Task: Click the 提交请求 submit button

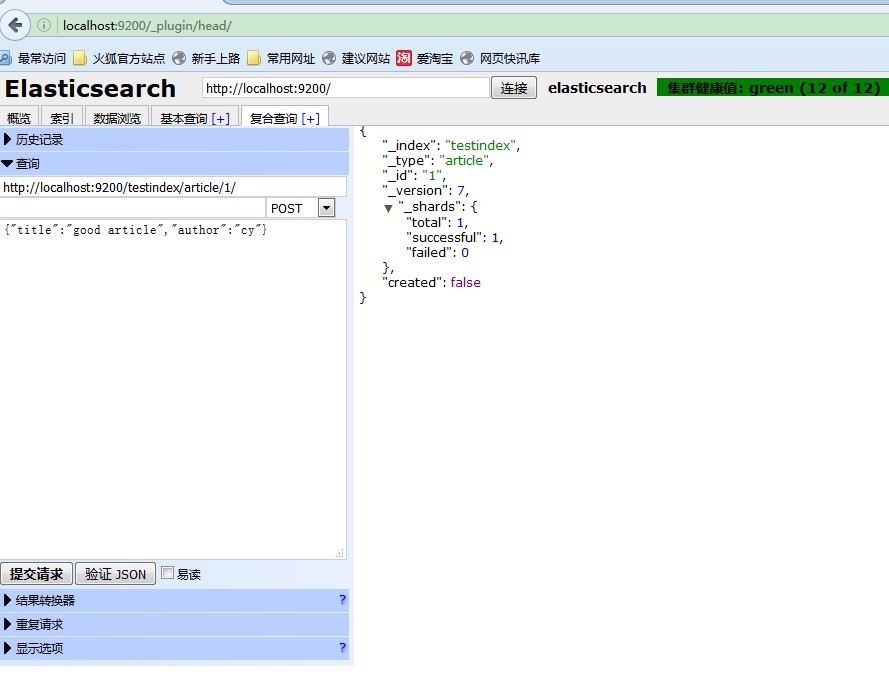Action: click(36, 574)
